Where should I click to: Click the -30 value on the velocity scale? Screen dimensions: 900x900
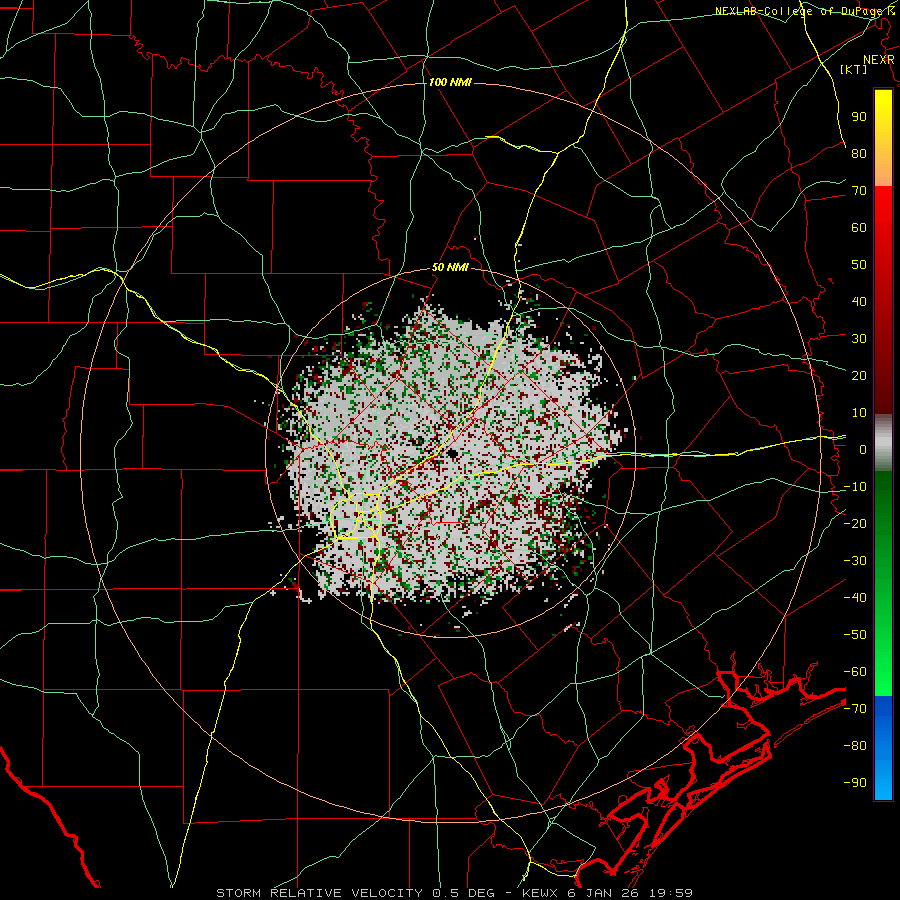coord(855,561)
